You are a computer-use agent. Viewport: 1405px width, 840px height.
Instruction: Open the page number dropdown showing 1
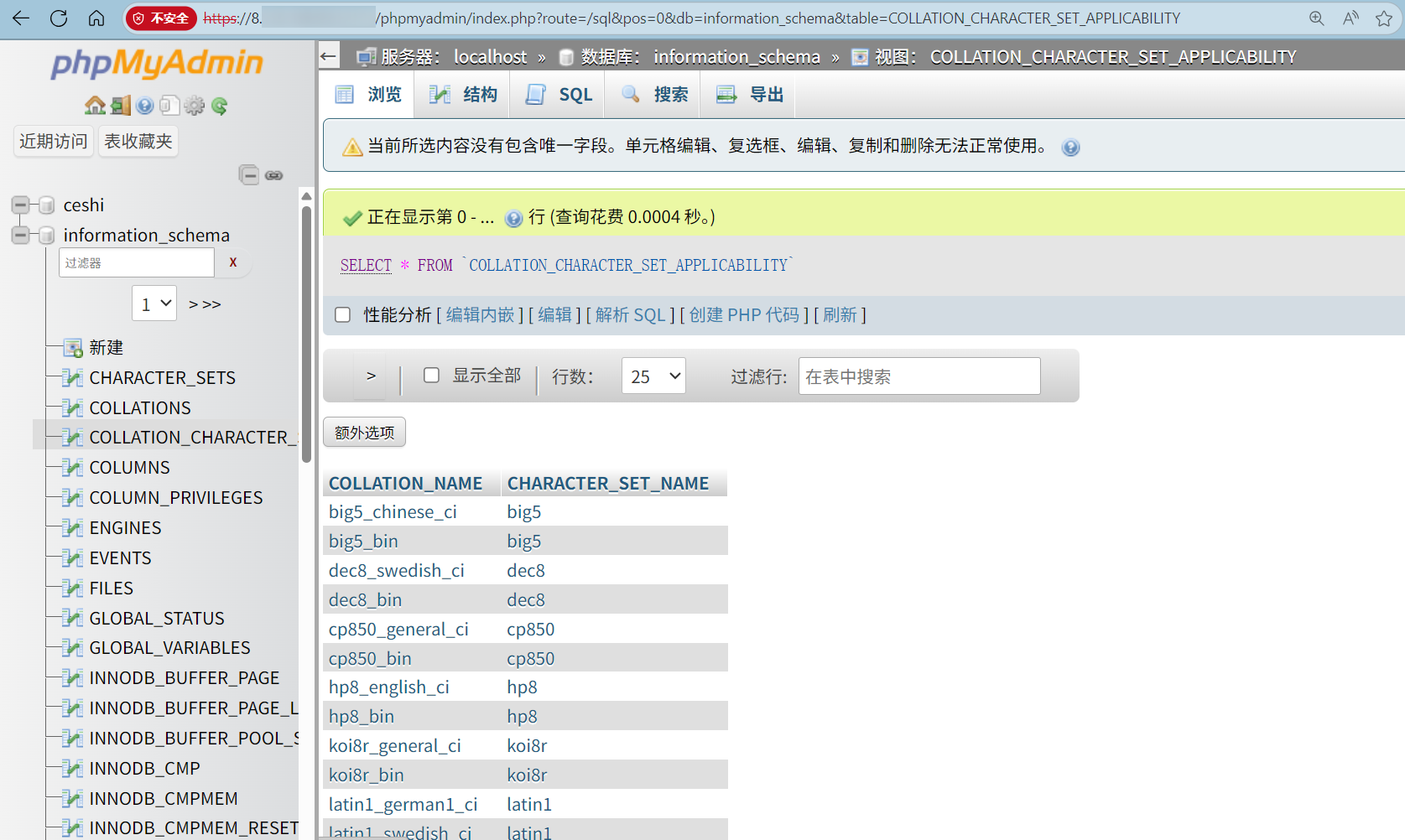click(154, 303)
